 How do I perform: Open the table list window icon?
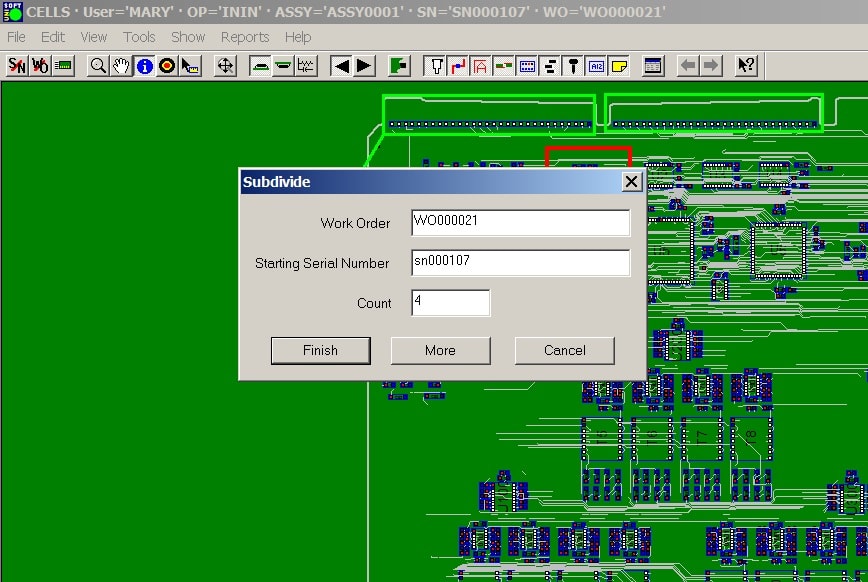point(653,66)
